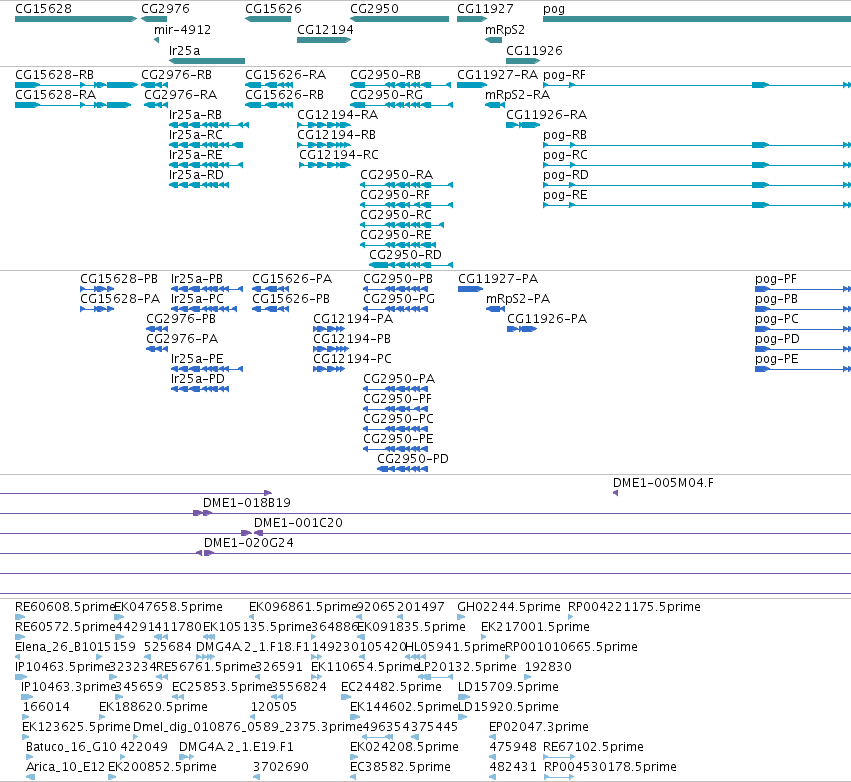Click the CG2950-PD protein label
The width and height of the screenshot is (851, 782).
(x=413, y=459)
